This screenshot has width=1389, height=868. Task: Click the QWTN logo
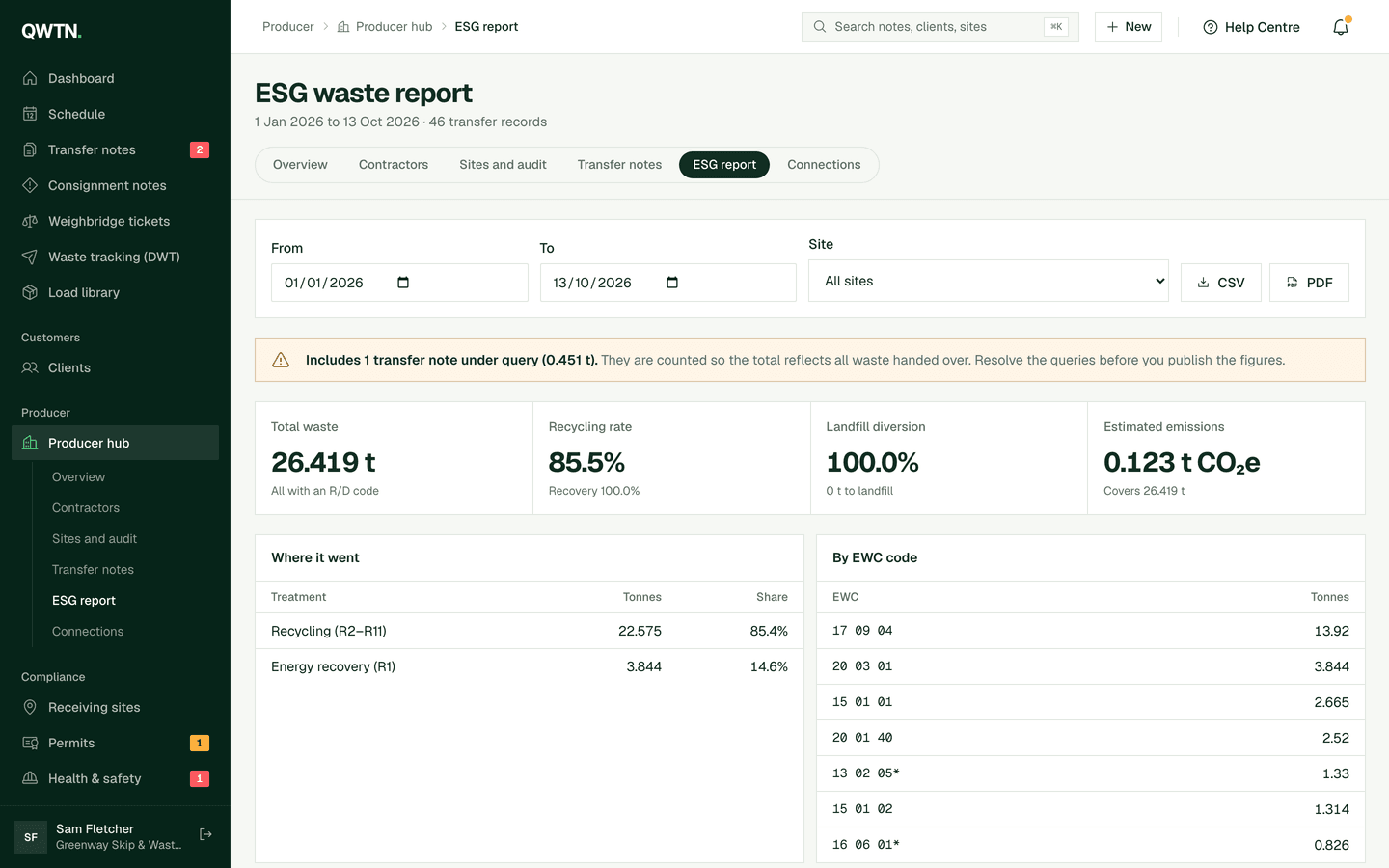tap(51, 31)
